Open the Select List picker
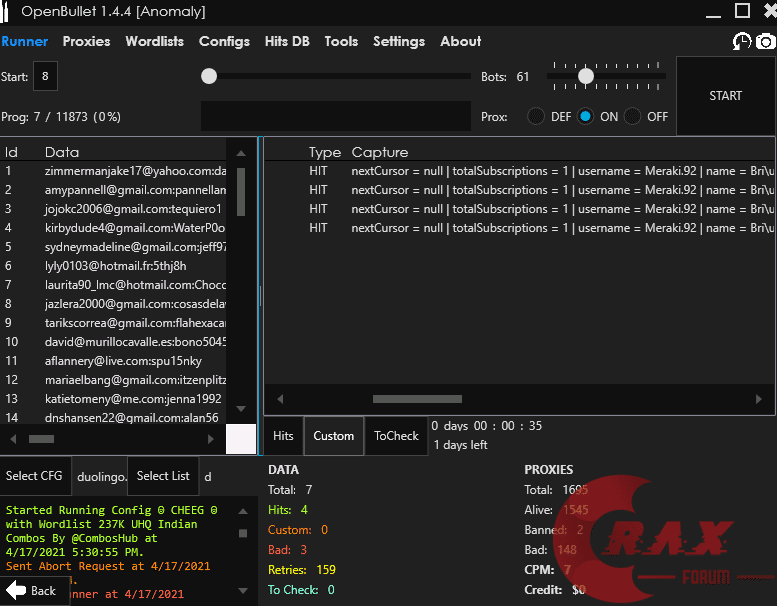The height and width of the screenshot is (606, 777). coord(163,476)
